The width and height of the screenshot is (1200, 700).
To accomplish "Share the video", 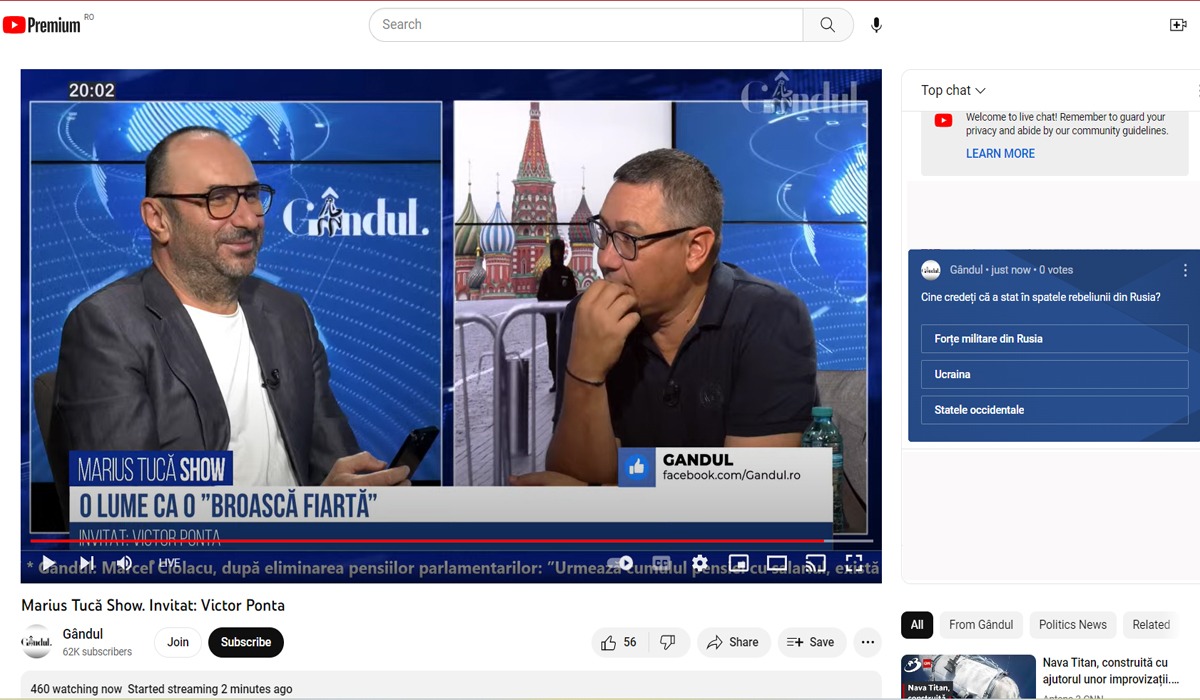I will tap(733, 642).
